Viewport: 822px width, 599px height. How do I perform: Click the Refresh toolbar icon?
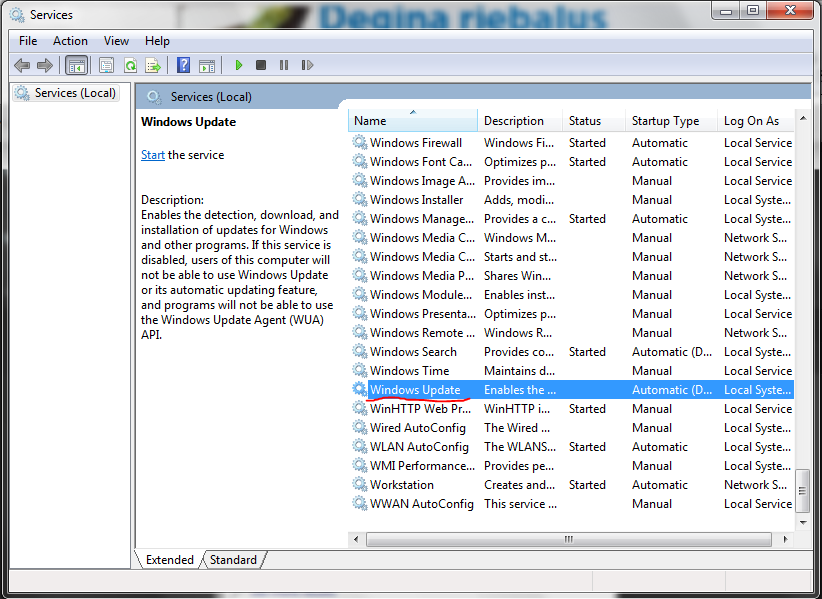point(130,66)
